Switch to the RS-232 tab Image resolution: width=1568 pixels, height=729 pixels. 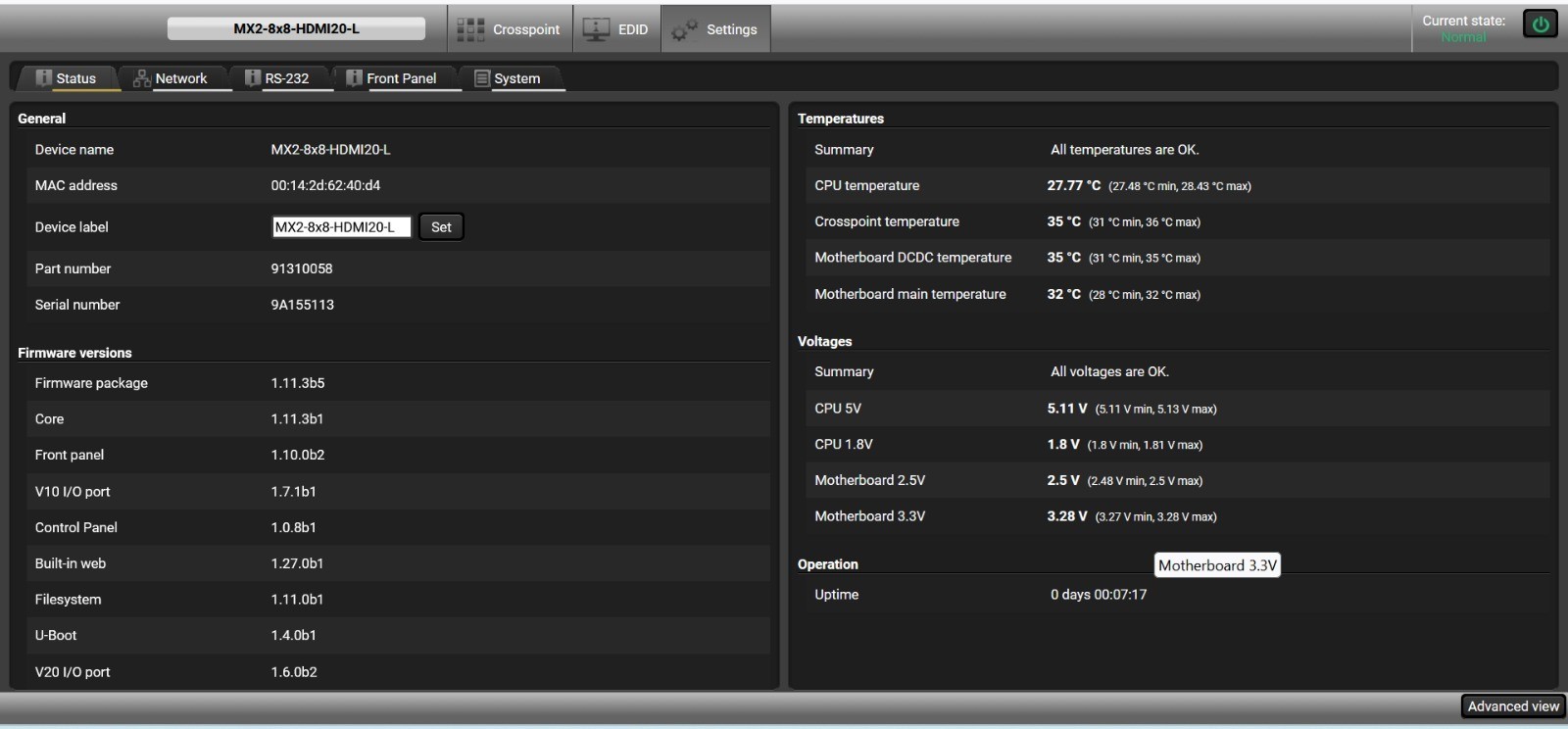click(x=280, y=78)
